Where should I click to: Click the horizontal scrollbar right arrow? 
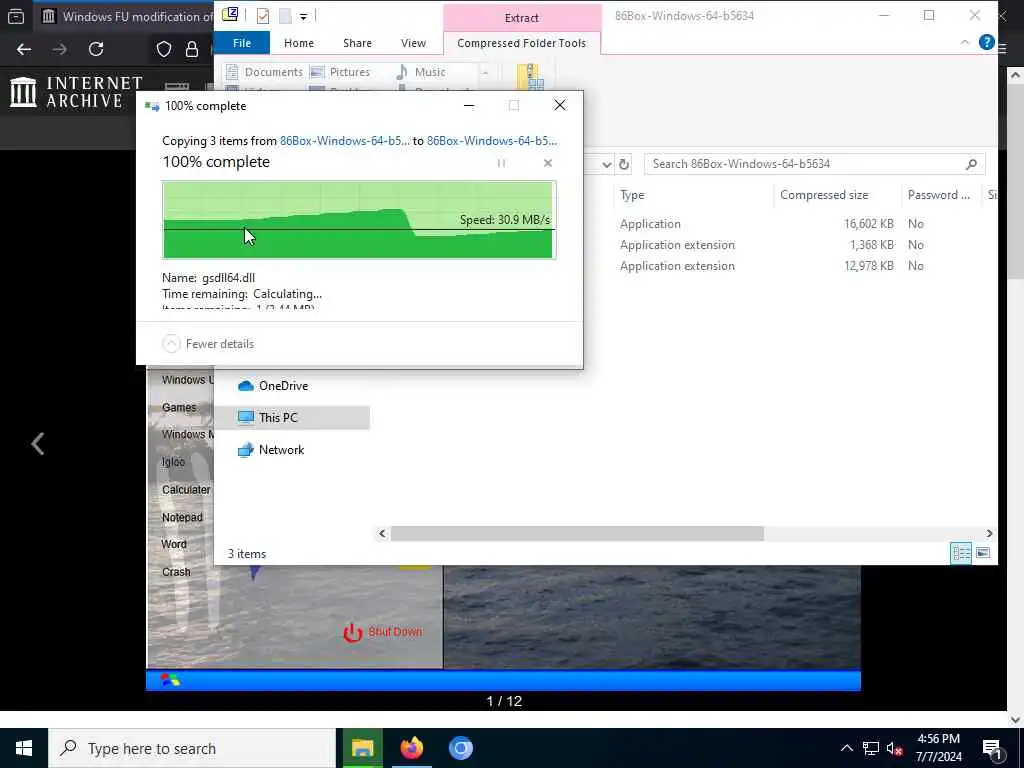point(989,534)
